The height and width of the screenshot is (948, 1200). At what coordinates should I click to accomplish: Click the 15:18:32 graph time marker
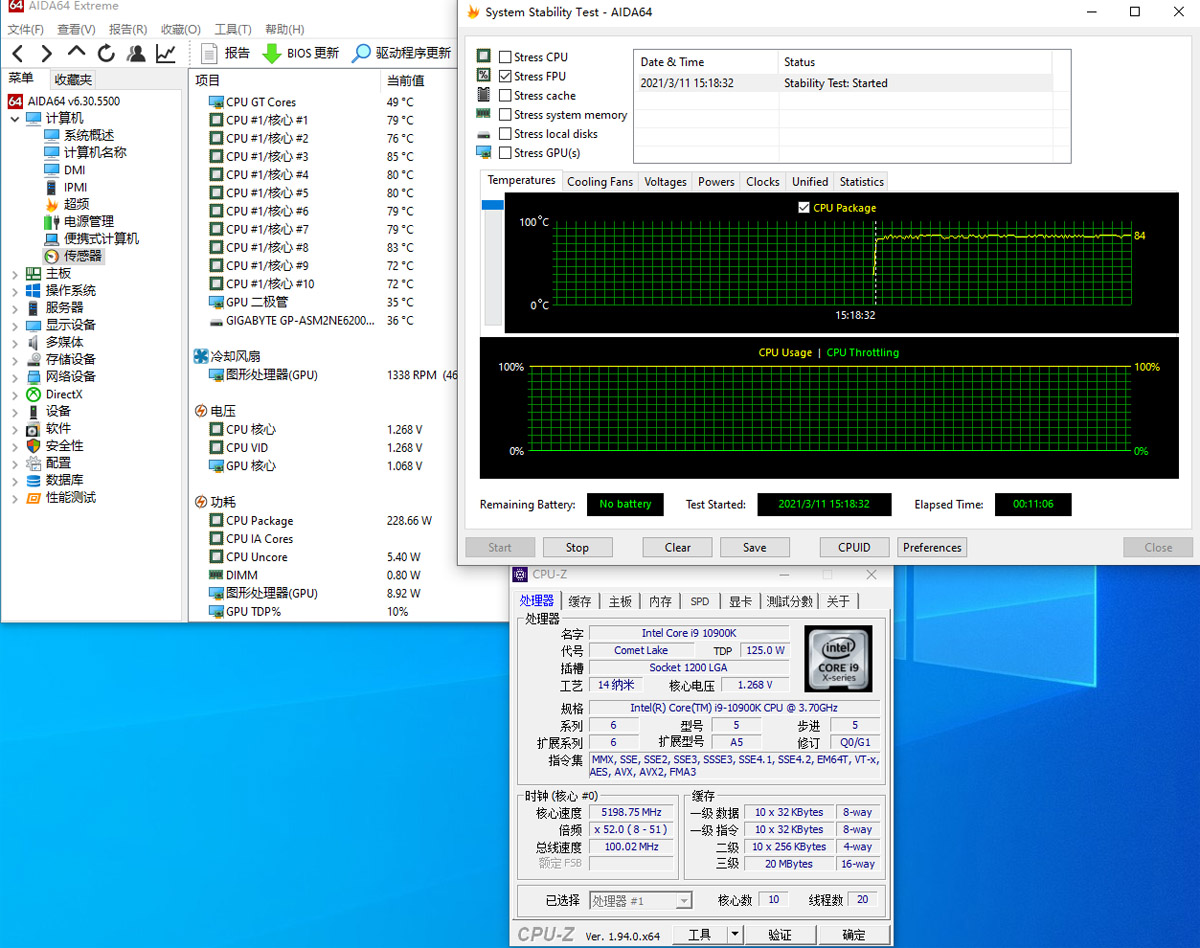pos(855,315)
